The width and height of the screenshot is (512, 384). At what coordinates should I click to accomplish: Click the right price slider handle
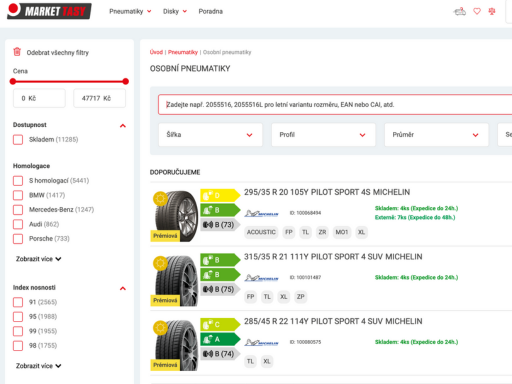point(126,81)
